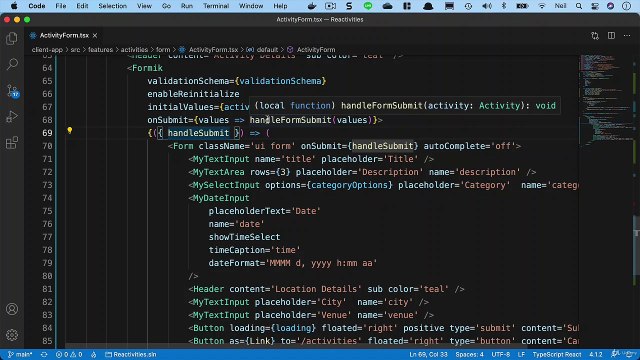This screenshot has width=640, height=360.
Task: Open the Search view in activity bar
Action: 12,64
